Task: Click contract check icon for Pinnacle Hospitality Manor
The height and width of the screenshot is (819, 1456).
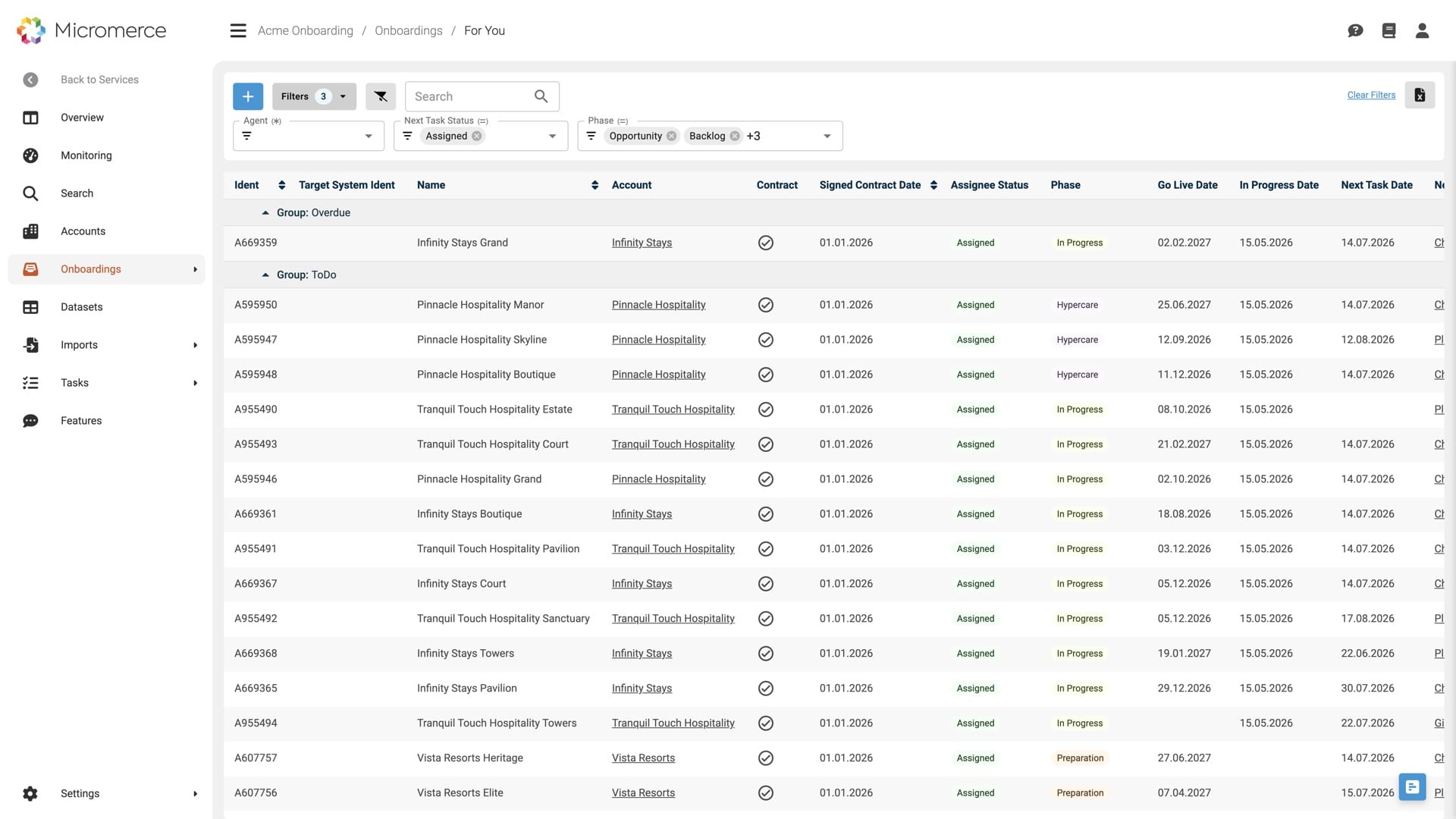Action: [766, 305]
